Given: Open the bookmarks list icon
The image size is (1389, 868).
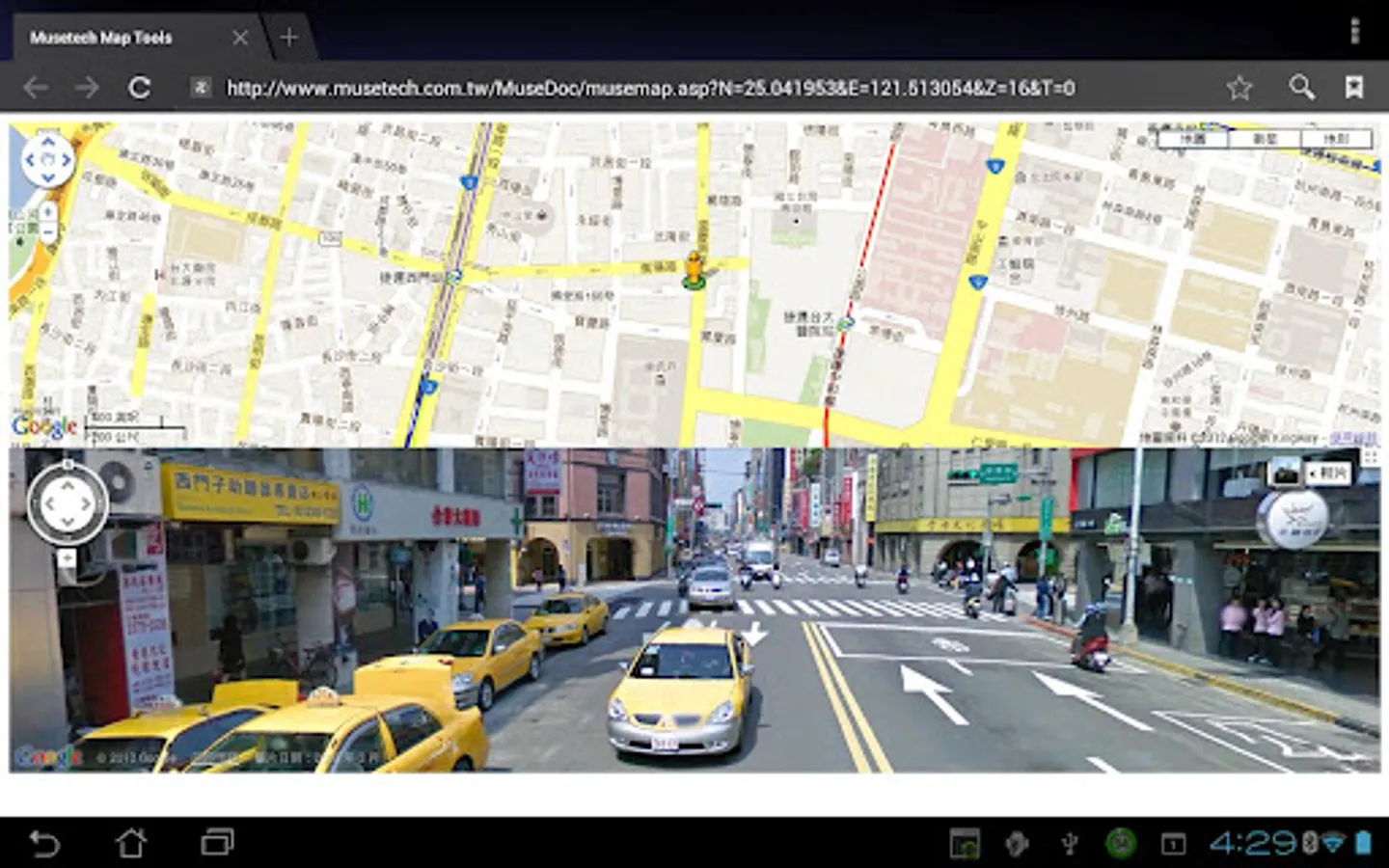Looking at the screenshot, I should click(1354, 88).
